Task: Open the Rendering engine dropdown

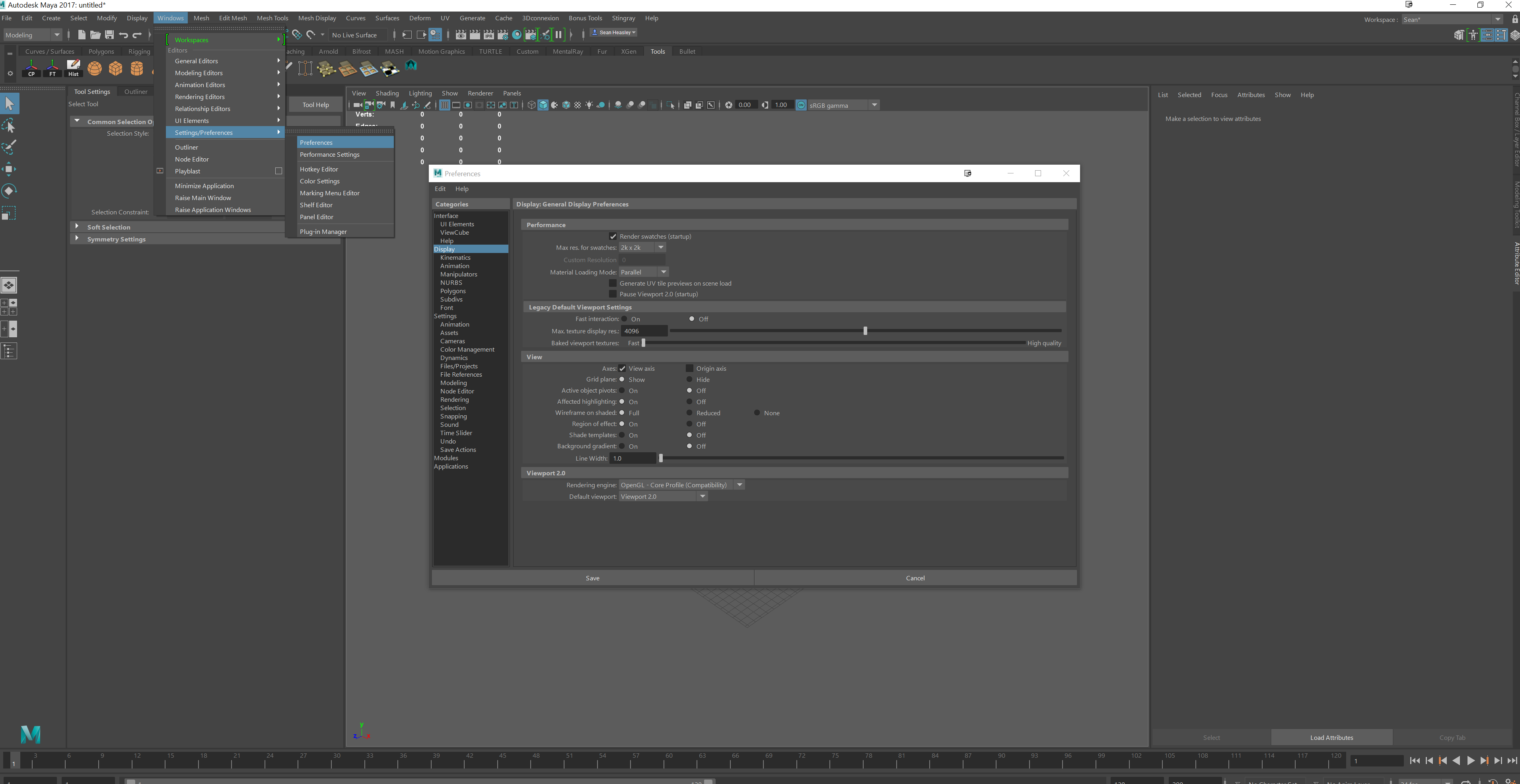Action: click(681, 485)
